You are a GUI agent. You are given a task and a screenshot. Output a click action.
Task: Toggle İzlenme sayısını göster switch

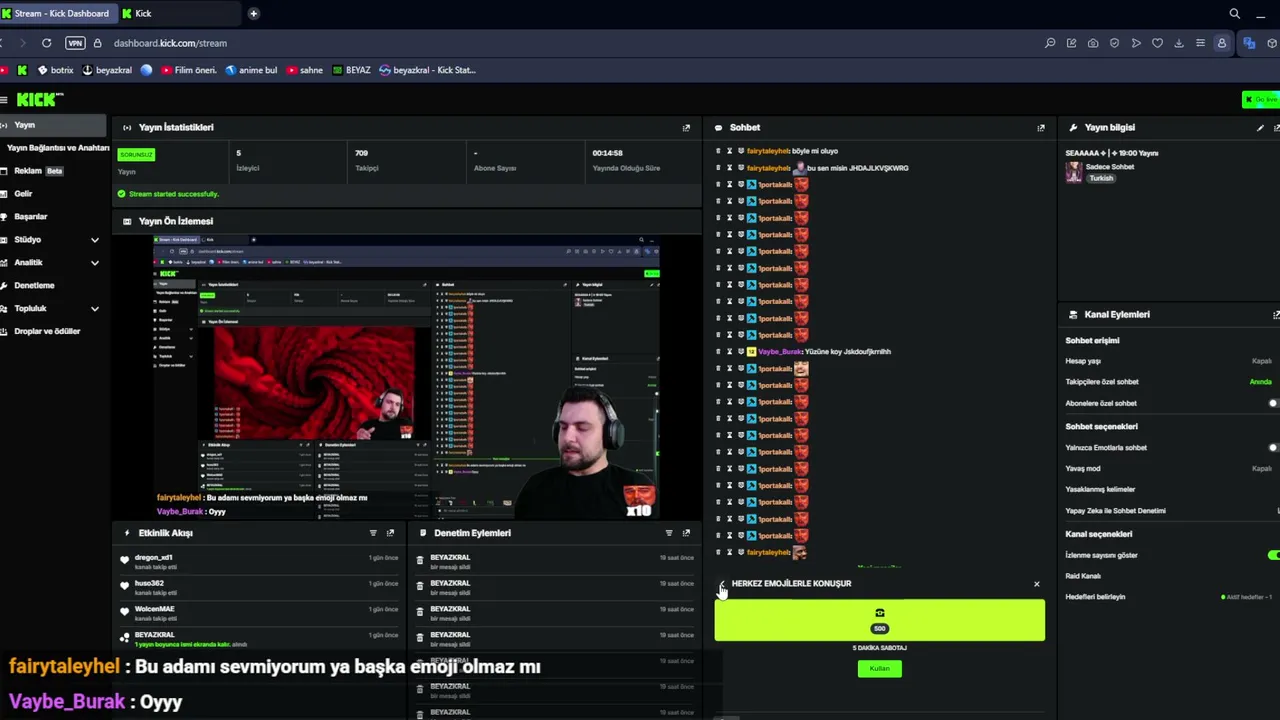[x=1272, y=555]
